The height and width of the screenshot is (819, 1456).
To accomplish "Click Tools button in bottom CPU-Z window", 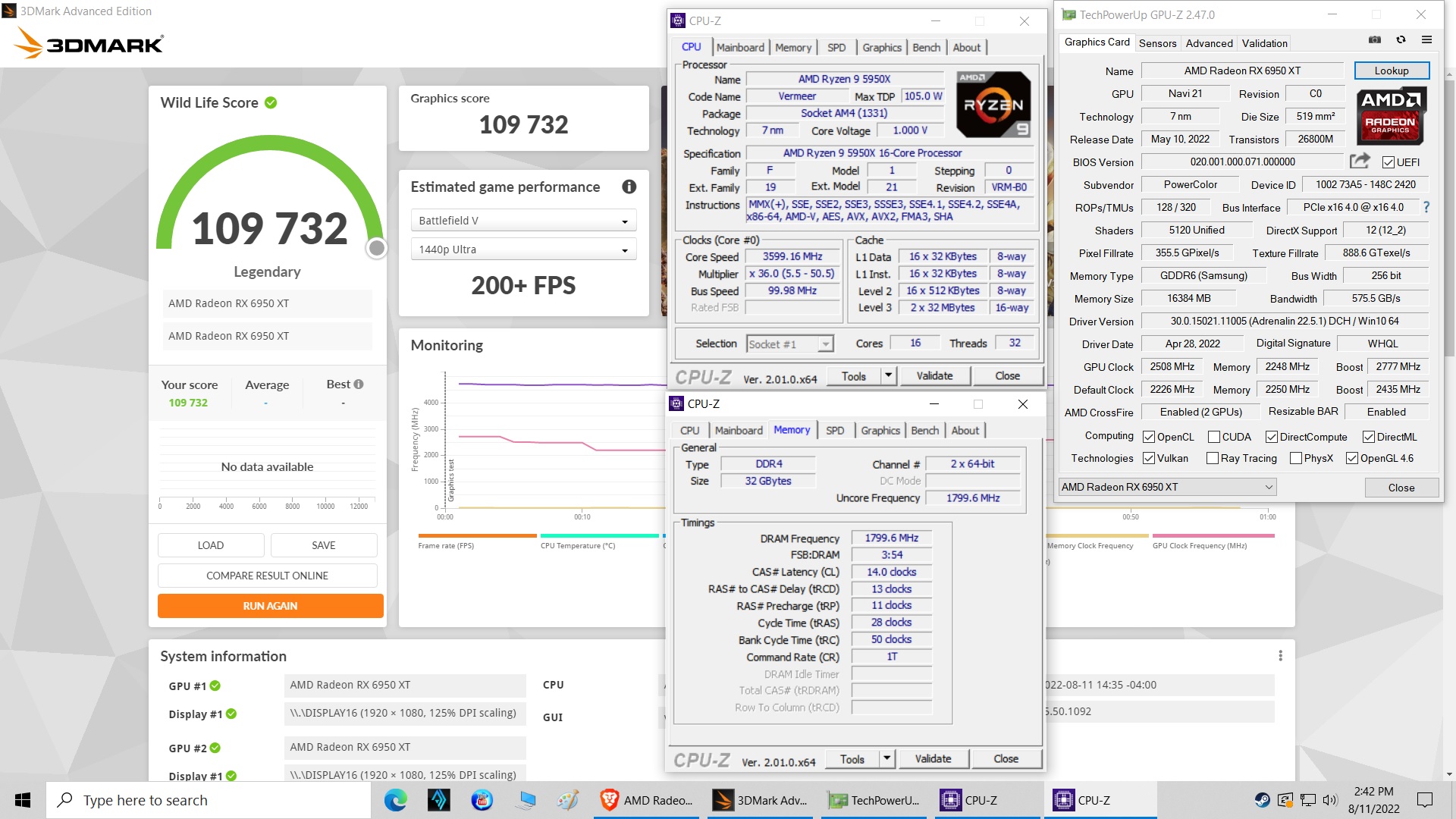I will click(x=852, y=758).
